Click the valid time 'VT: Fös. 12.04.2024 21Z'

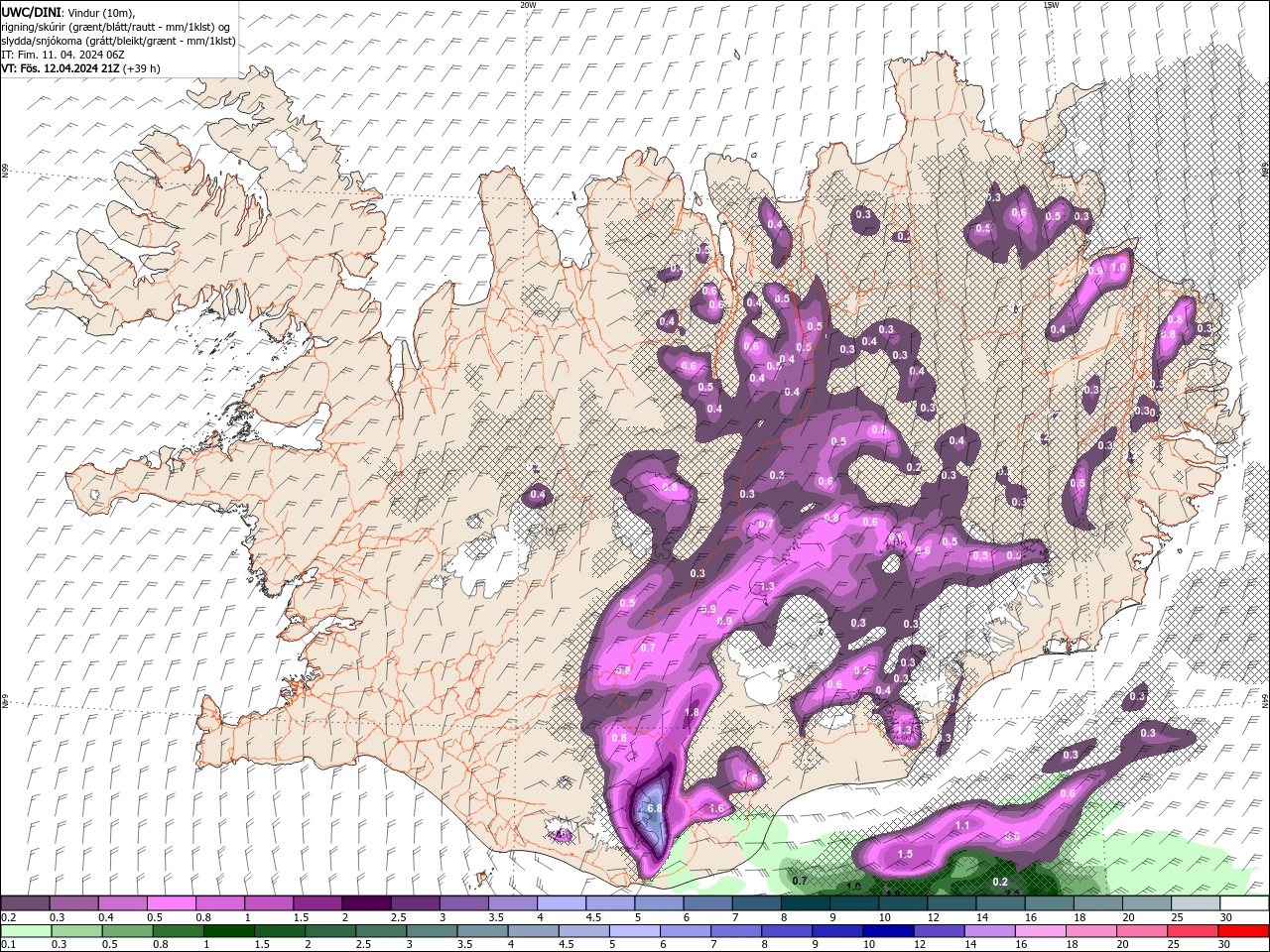pyautogui.click(x=62, y=68)
